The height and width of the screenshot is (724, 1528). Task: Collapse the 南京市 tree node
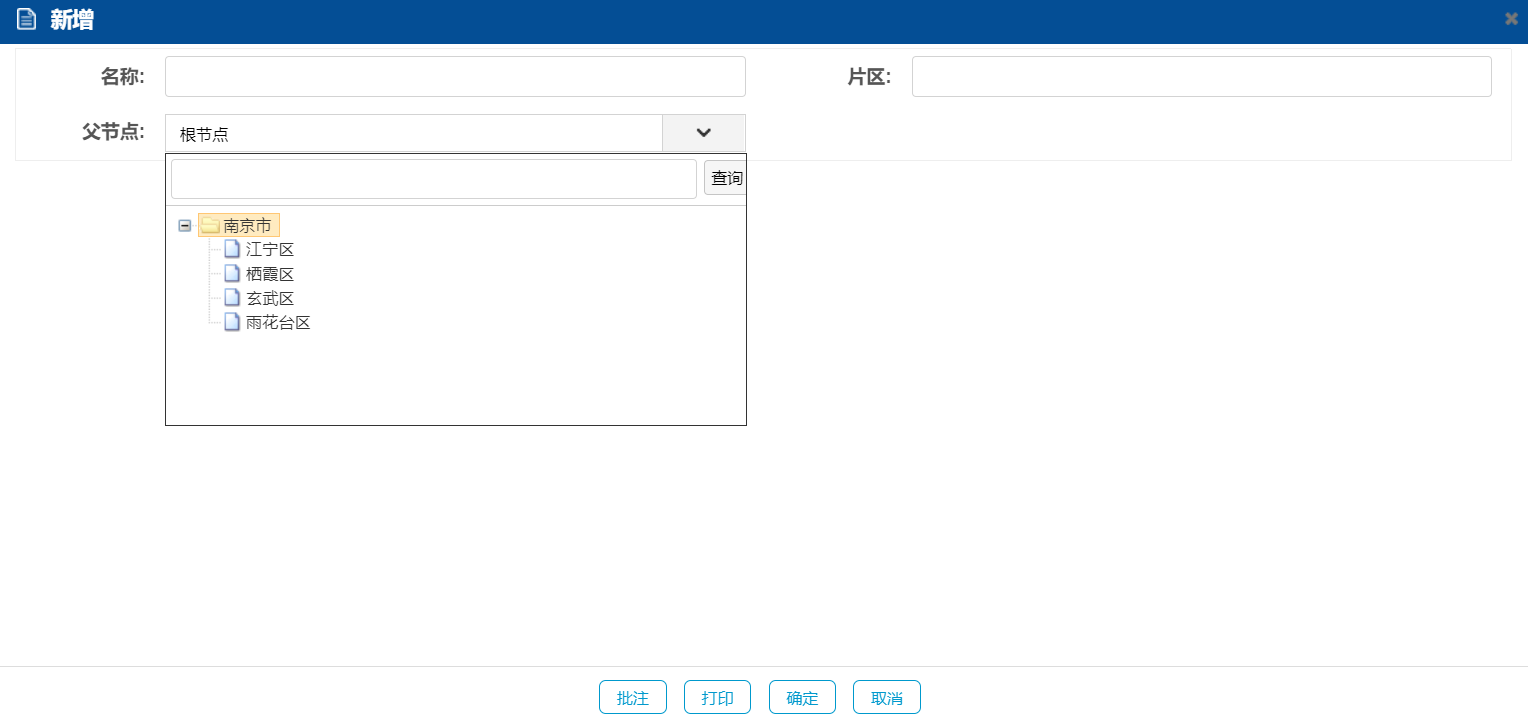[184, 226]
